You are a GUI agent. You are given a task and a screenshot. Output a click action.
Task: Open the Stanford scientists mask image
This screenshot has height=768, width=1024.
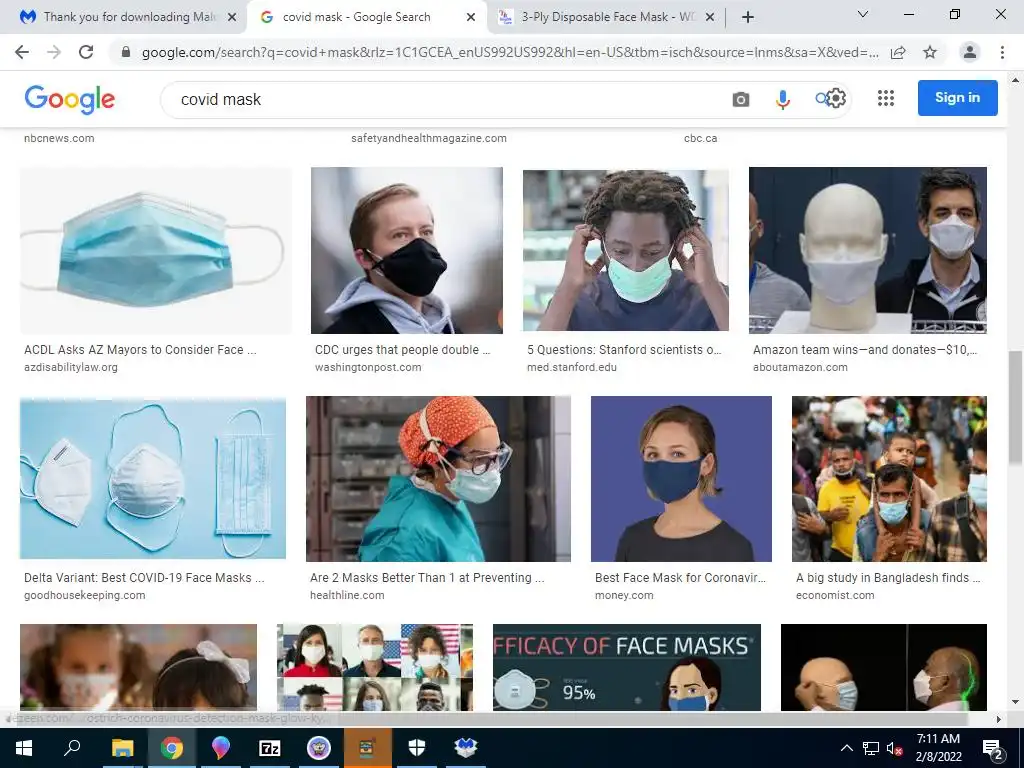click(x=626, y=251)
